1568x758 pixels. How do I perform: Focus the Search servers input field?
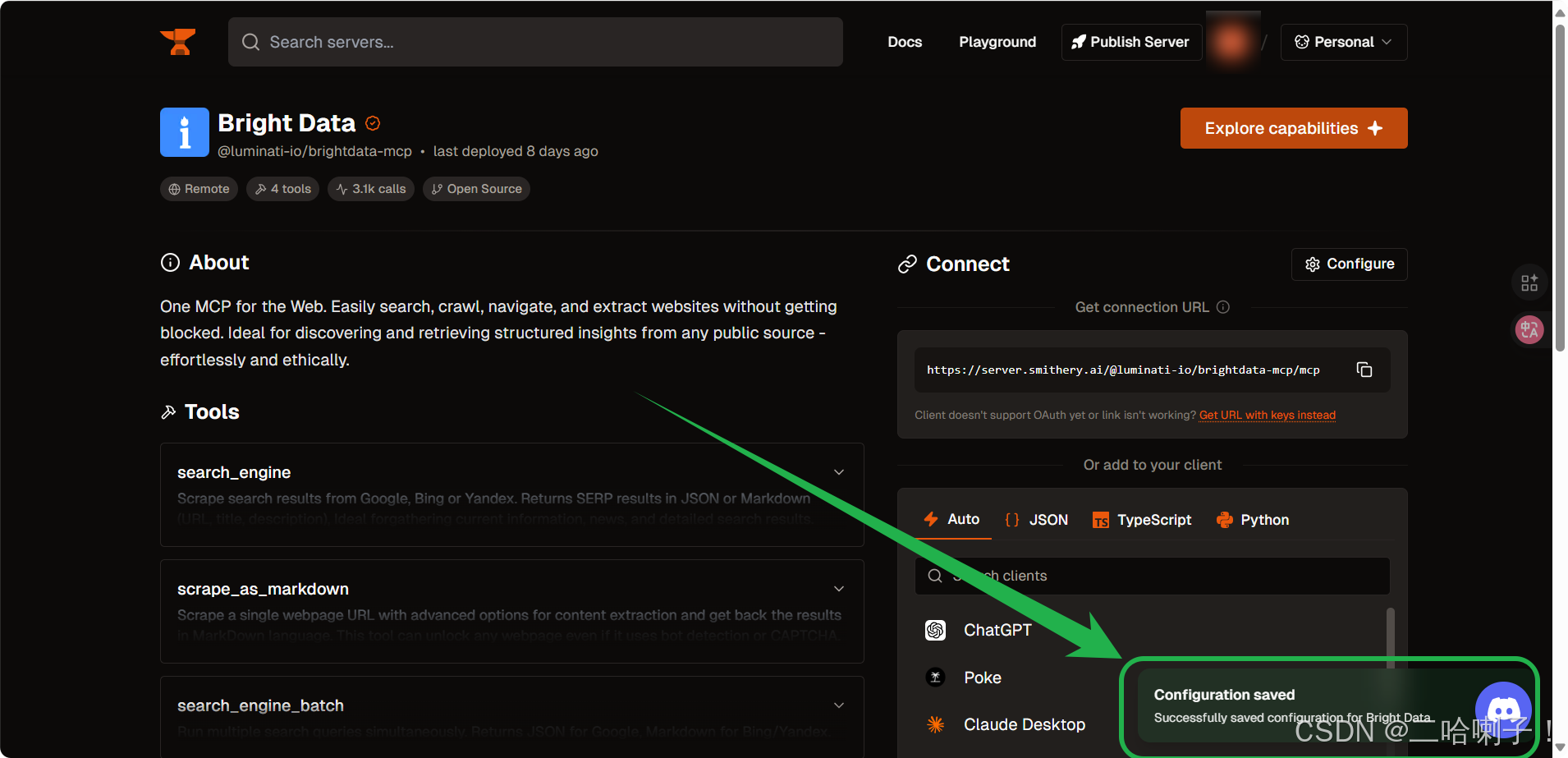[x=535, y=42]
